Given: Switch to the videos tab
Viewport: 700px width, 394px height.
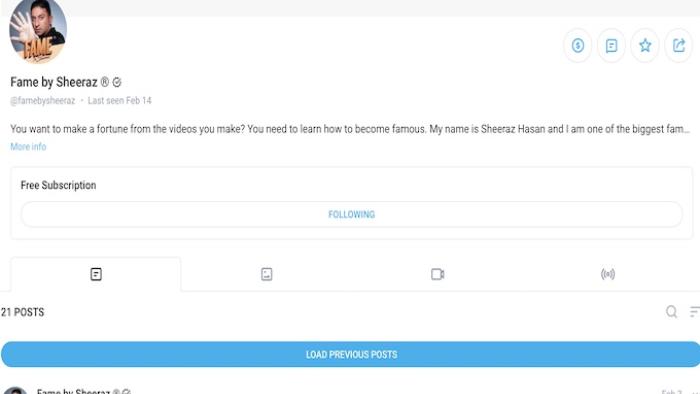Looking at the screenshot, I should [x=437, y=274].
